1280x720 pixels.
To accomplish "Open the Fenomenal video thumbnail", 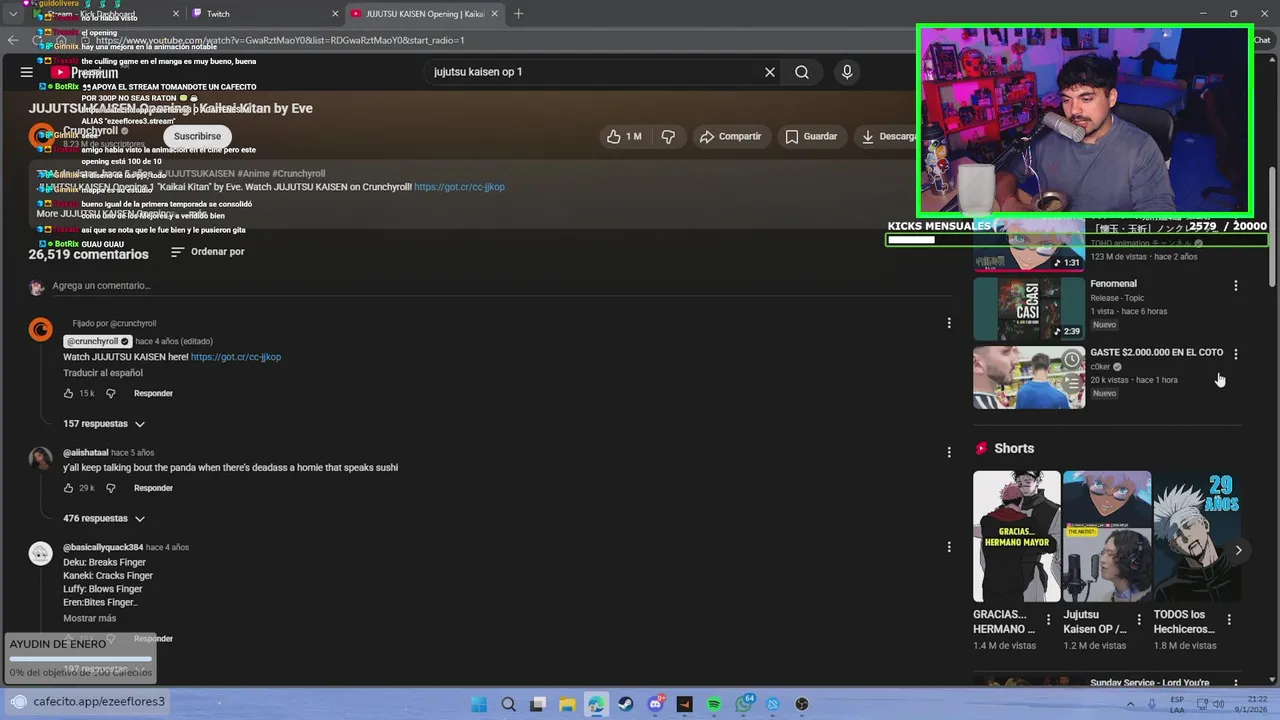I will tap(1029, 309).
